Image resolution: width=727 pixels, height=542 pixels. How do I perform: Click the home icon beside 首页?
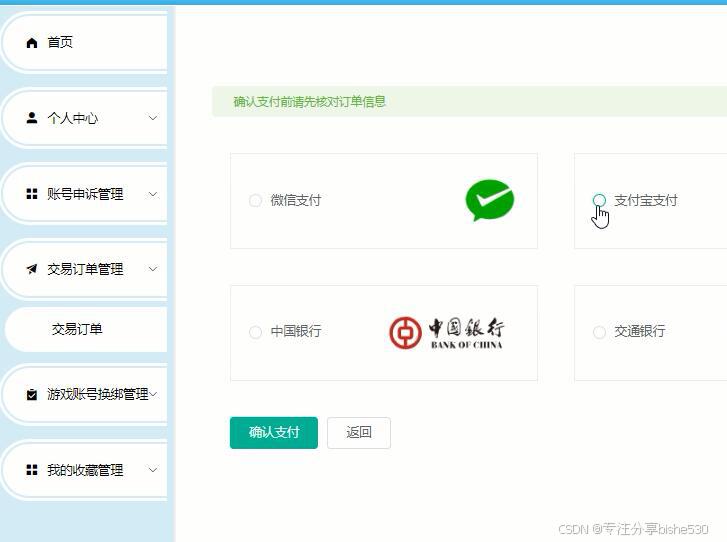(x=32, y=43)
